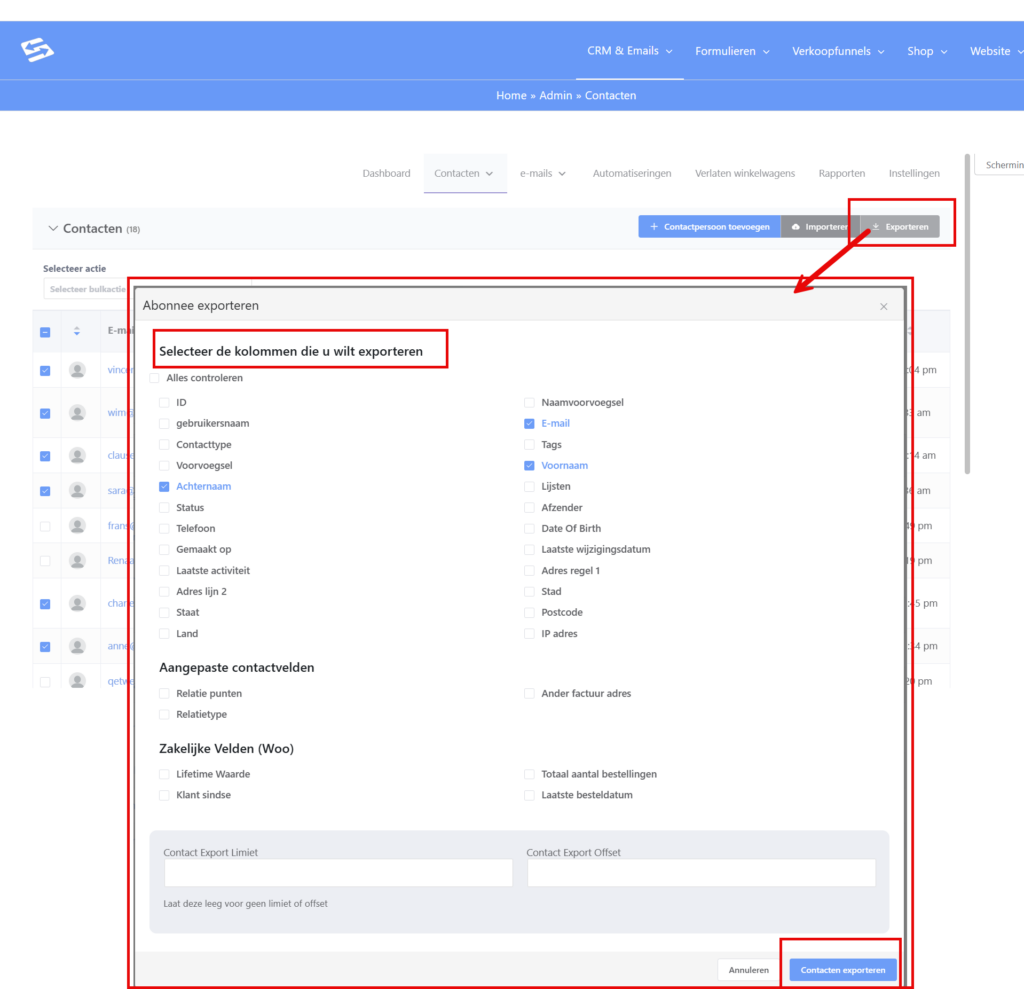This screenshot has width=1024, height=989.
Task: Click the Contacten exporteren button
Action: 842,970
